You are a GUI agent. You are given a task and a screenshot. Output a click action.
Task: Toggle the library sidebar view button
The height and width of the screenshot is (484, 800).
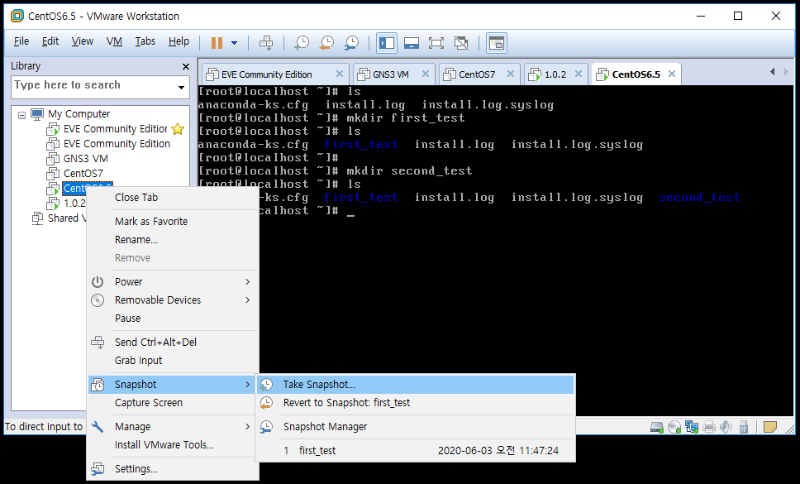pyautogui.click(x=387, y=43)
